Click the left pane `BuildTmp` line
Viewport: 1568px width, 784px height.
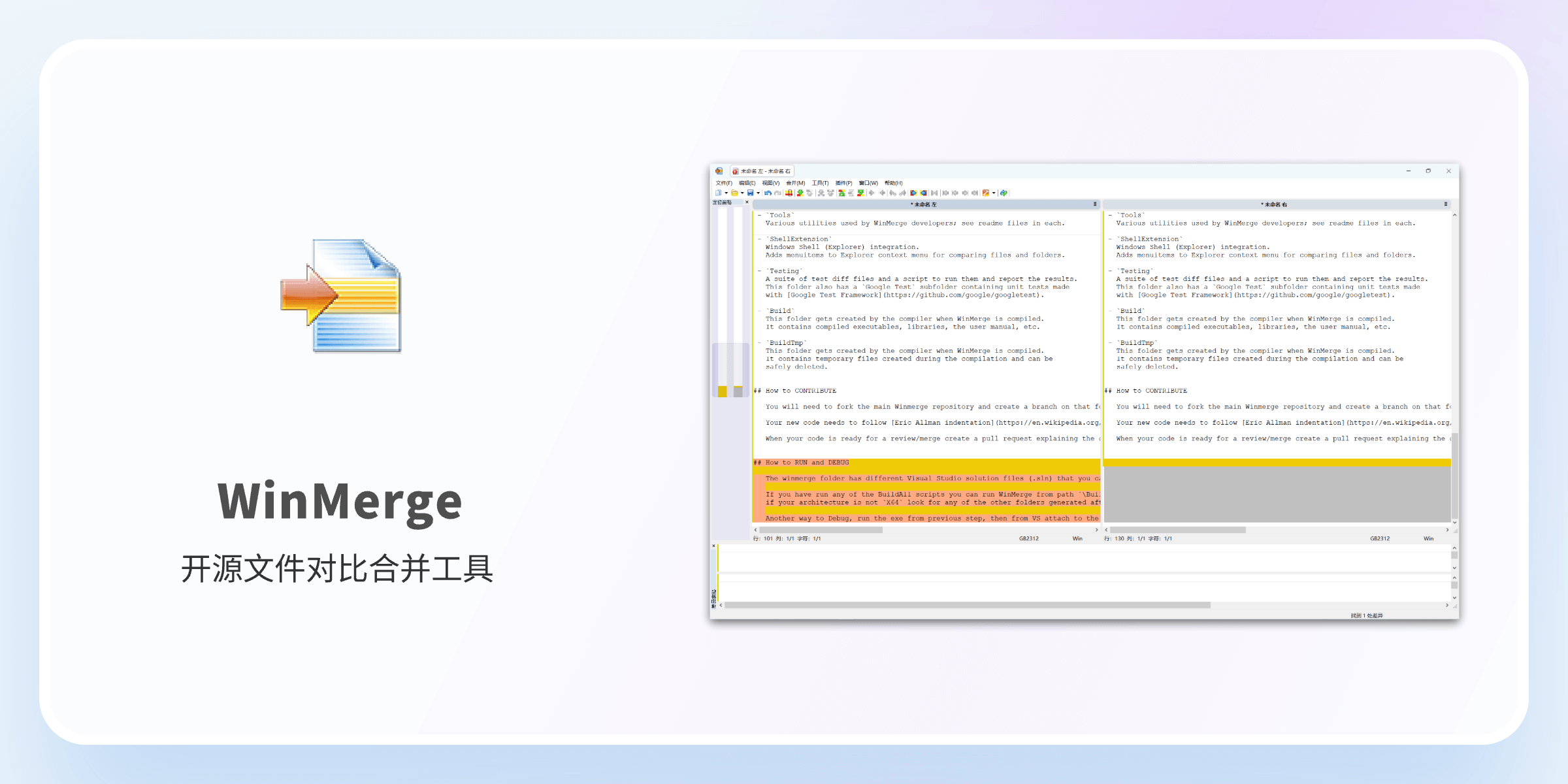[x=787, y=343]
